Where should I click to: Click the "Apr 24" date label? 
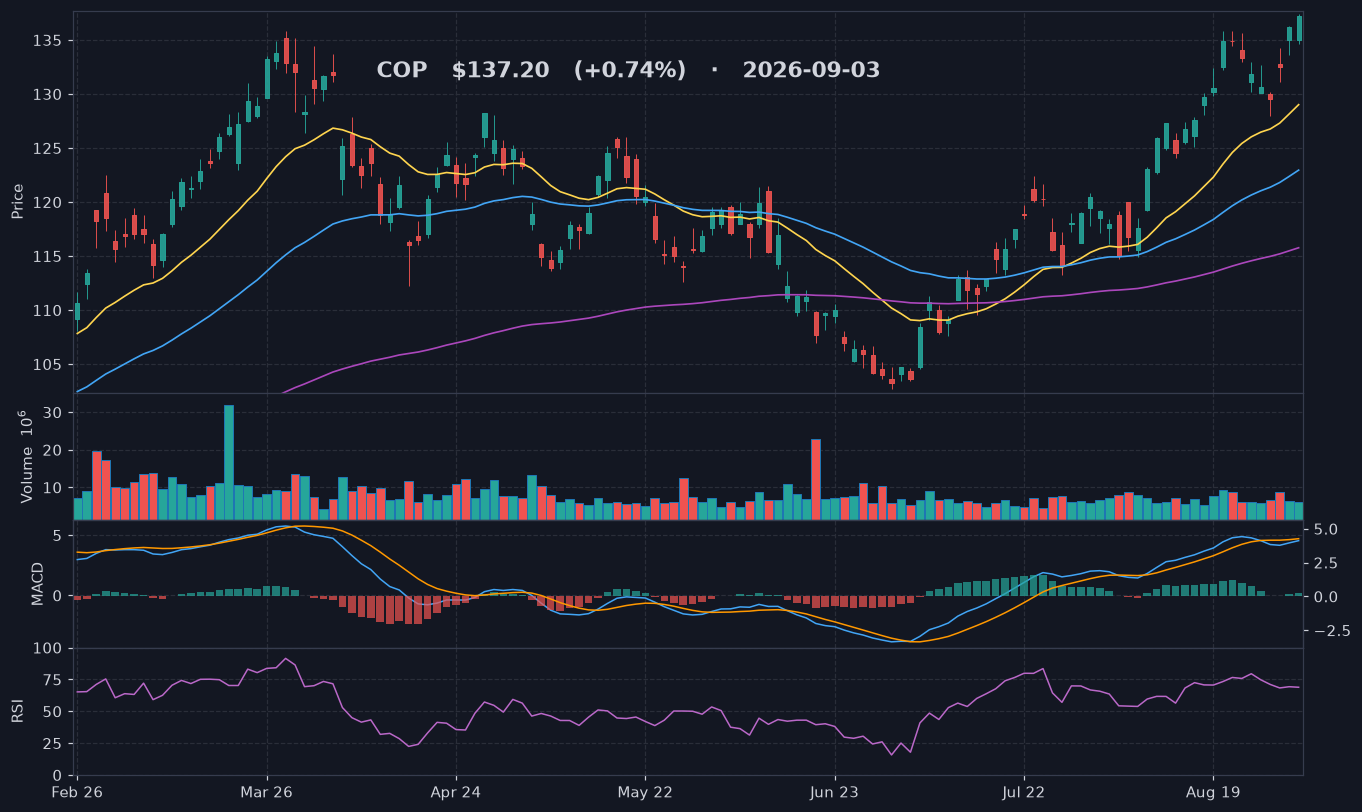[x=456, y=794]
